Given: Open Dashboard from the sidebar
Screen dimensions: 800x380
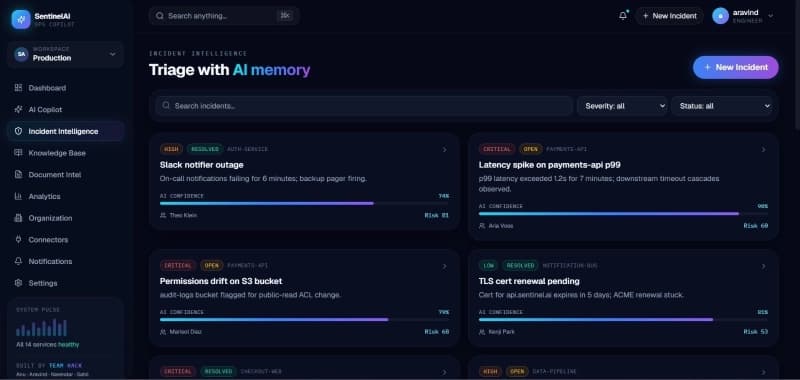Looking at the screenshot, I should point(65,88).
